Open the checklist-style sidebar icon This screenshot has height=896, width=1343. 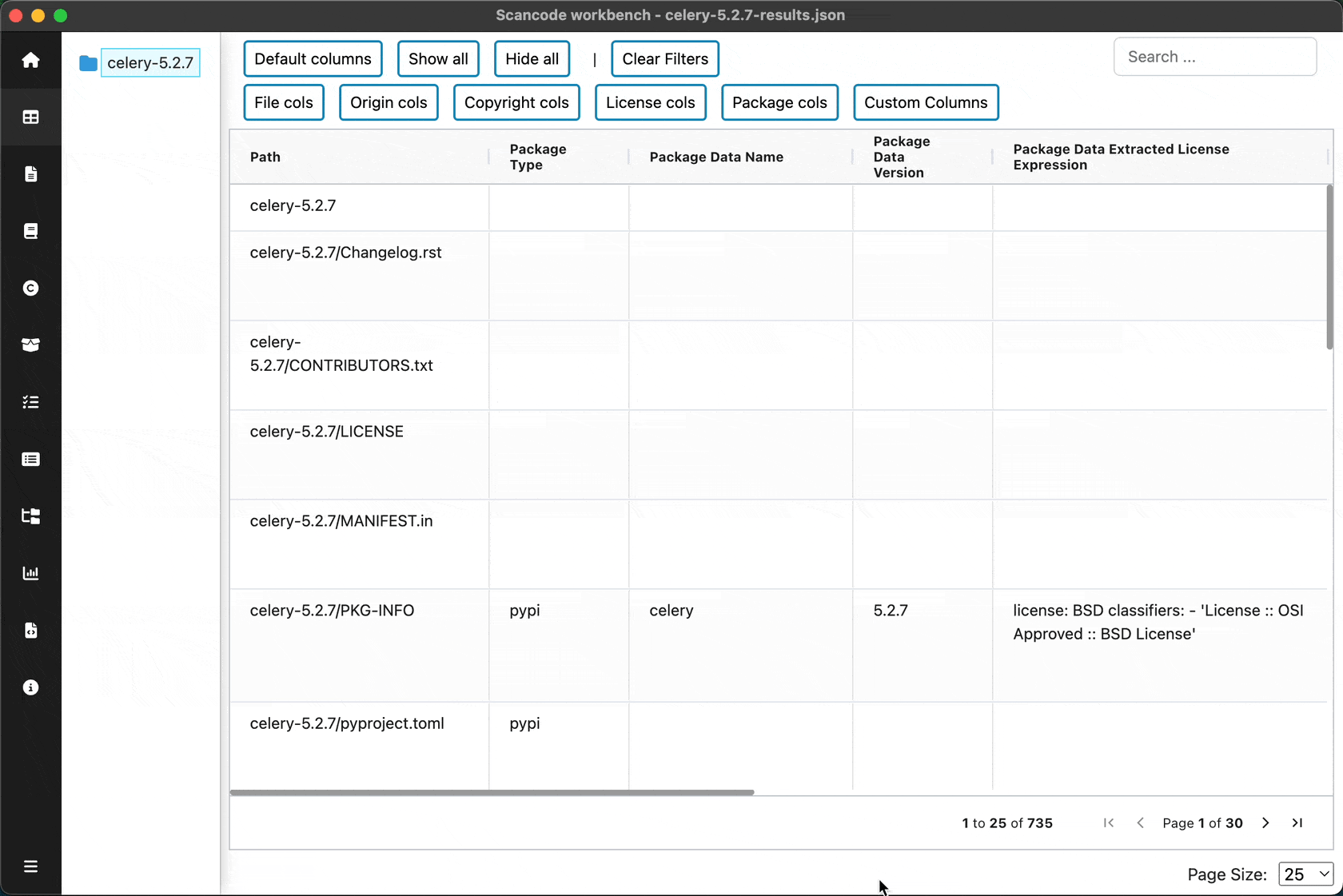[30, 402]
